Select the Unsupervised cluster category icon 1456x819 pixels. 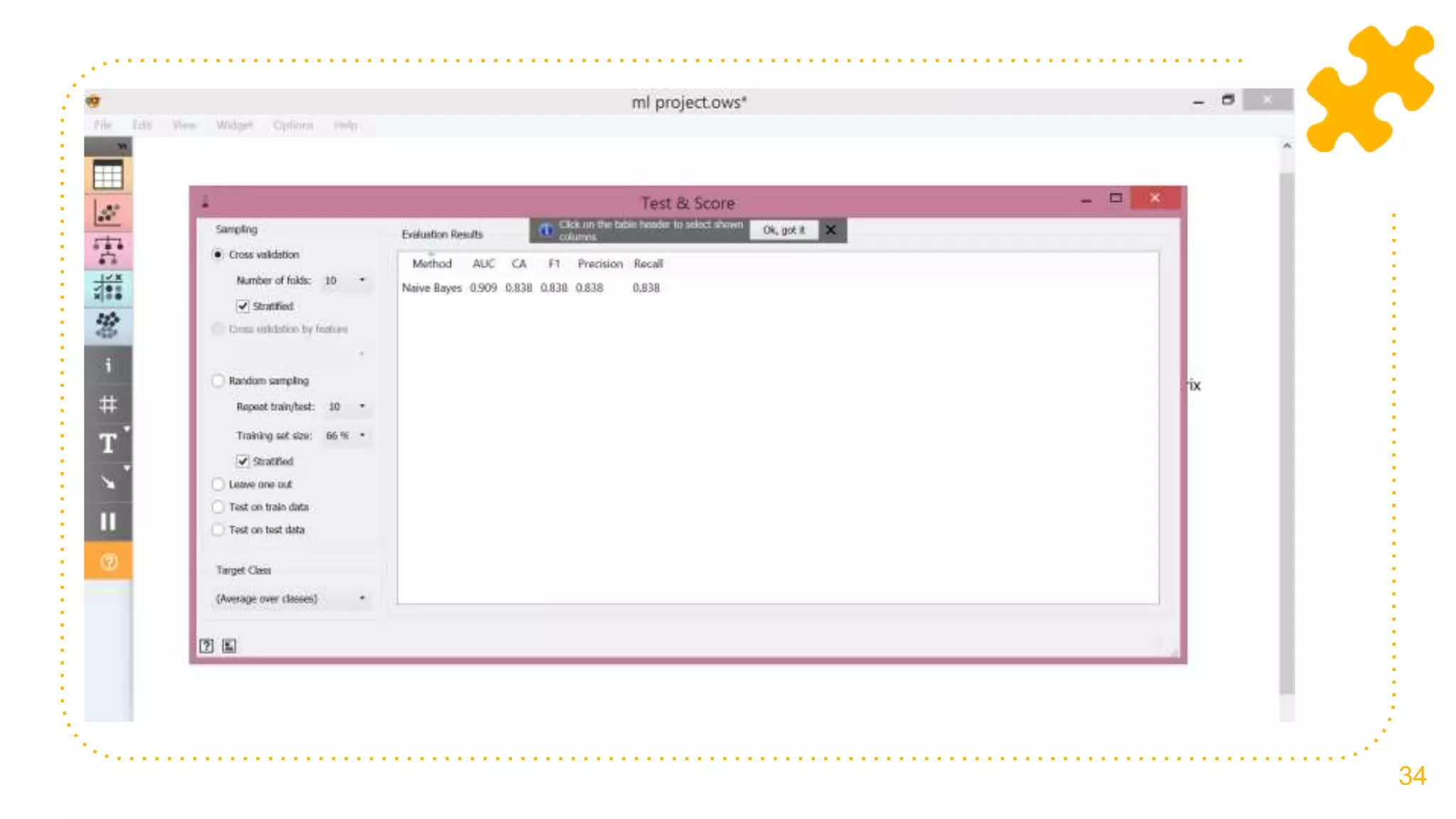[x=108, y=325]
